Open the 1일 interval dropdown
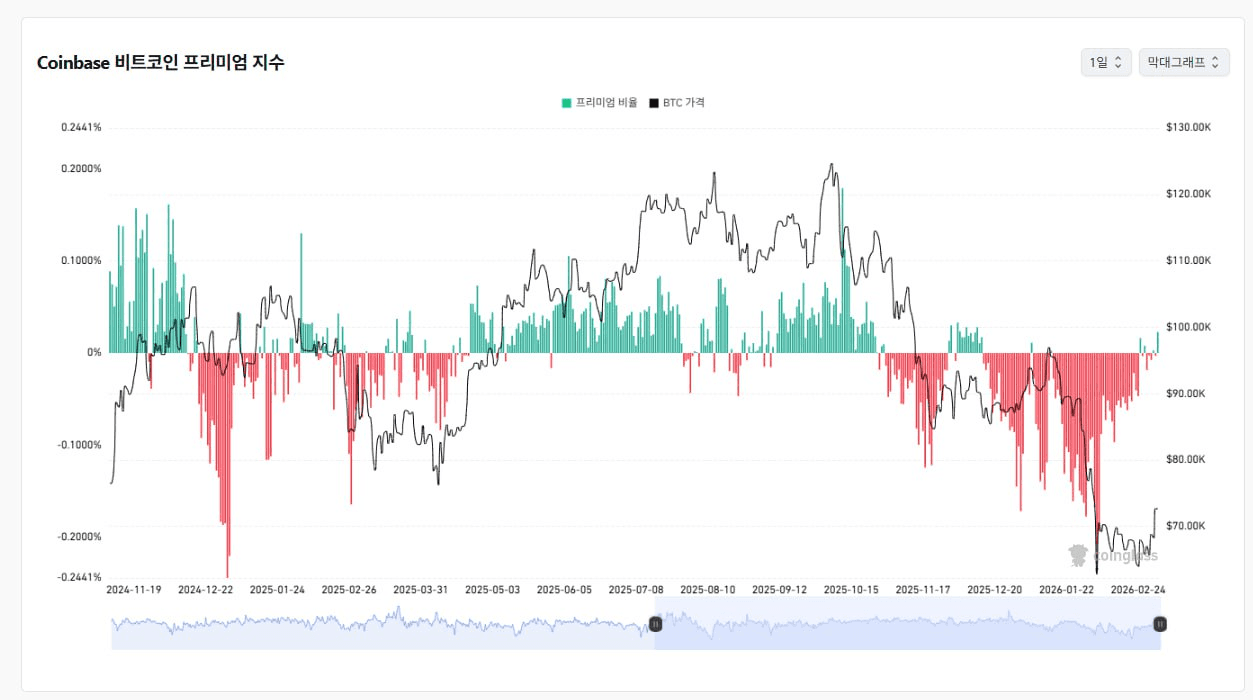This screenshot has height=700, width=1253. tap(1105, 62)
